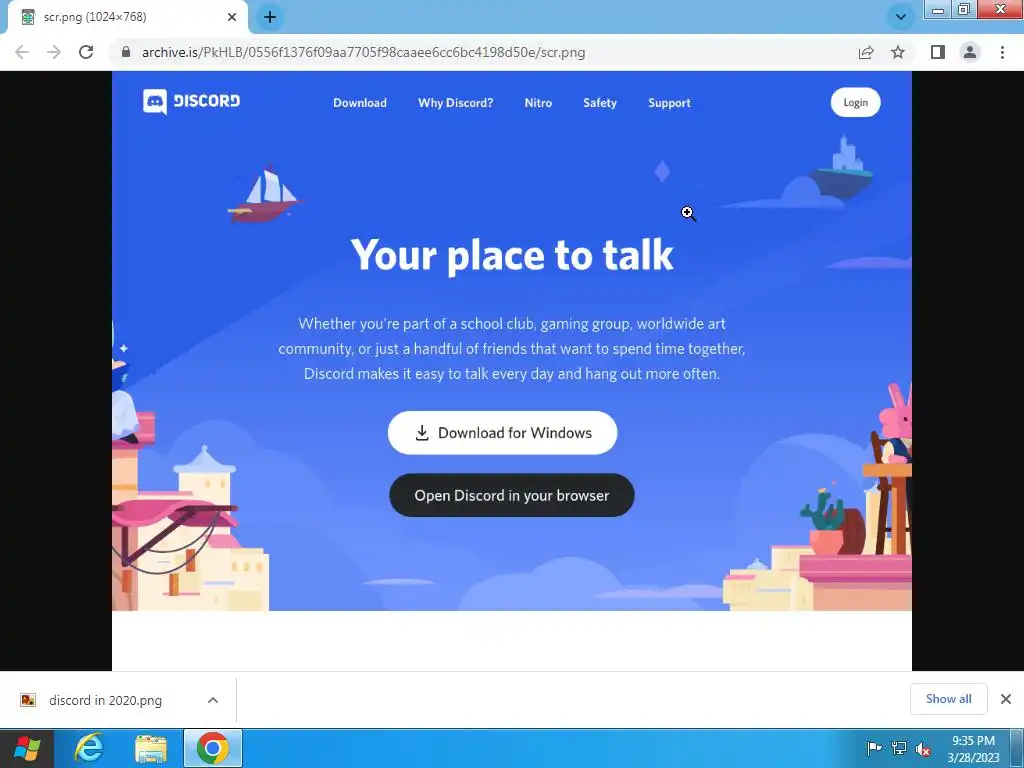Image resolution: width=1024 pixels, height=768 pixels.
Task: Click the Why Discord? nav link
Action: click(456, 103)
